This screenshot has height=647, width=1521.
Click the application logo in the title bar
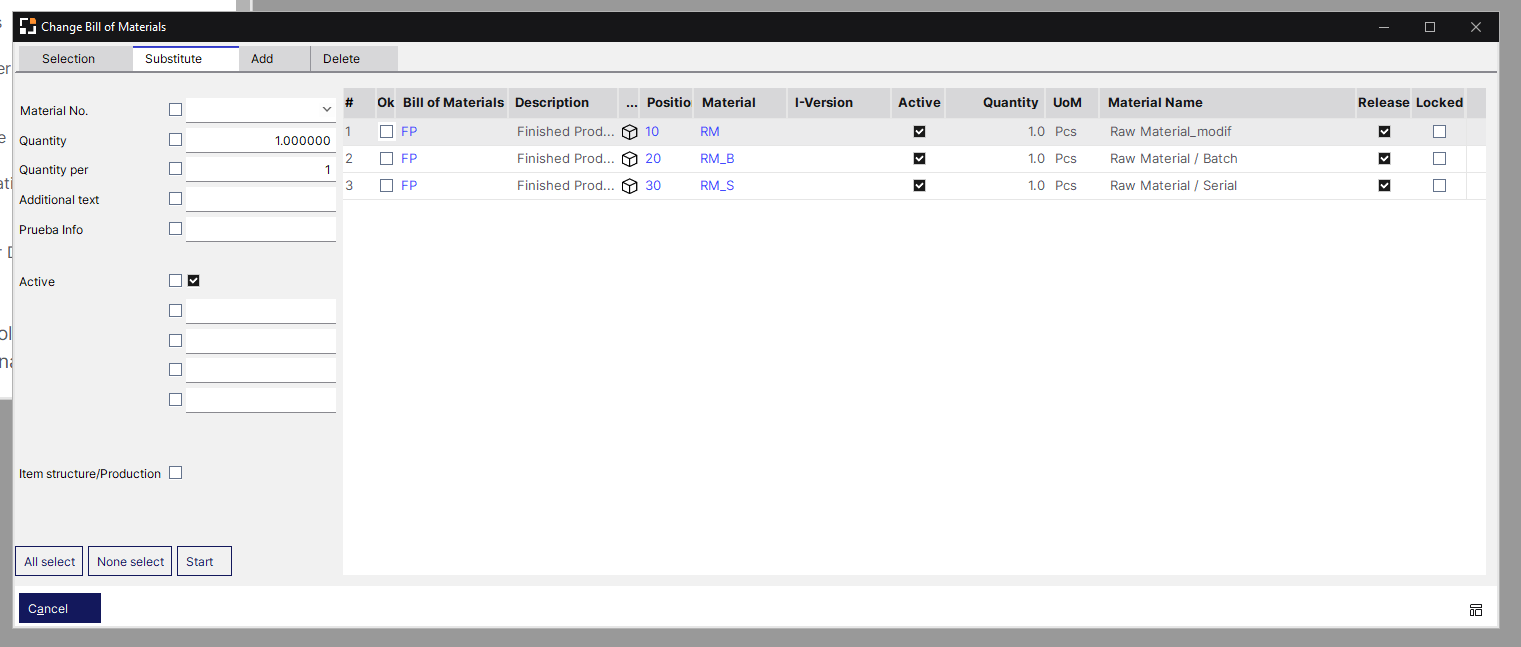coord(28,27)
